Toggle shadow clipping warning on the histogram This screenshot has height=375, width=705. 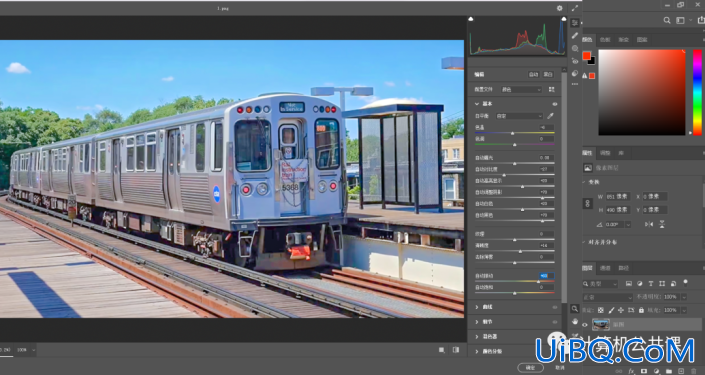471,19
